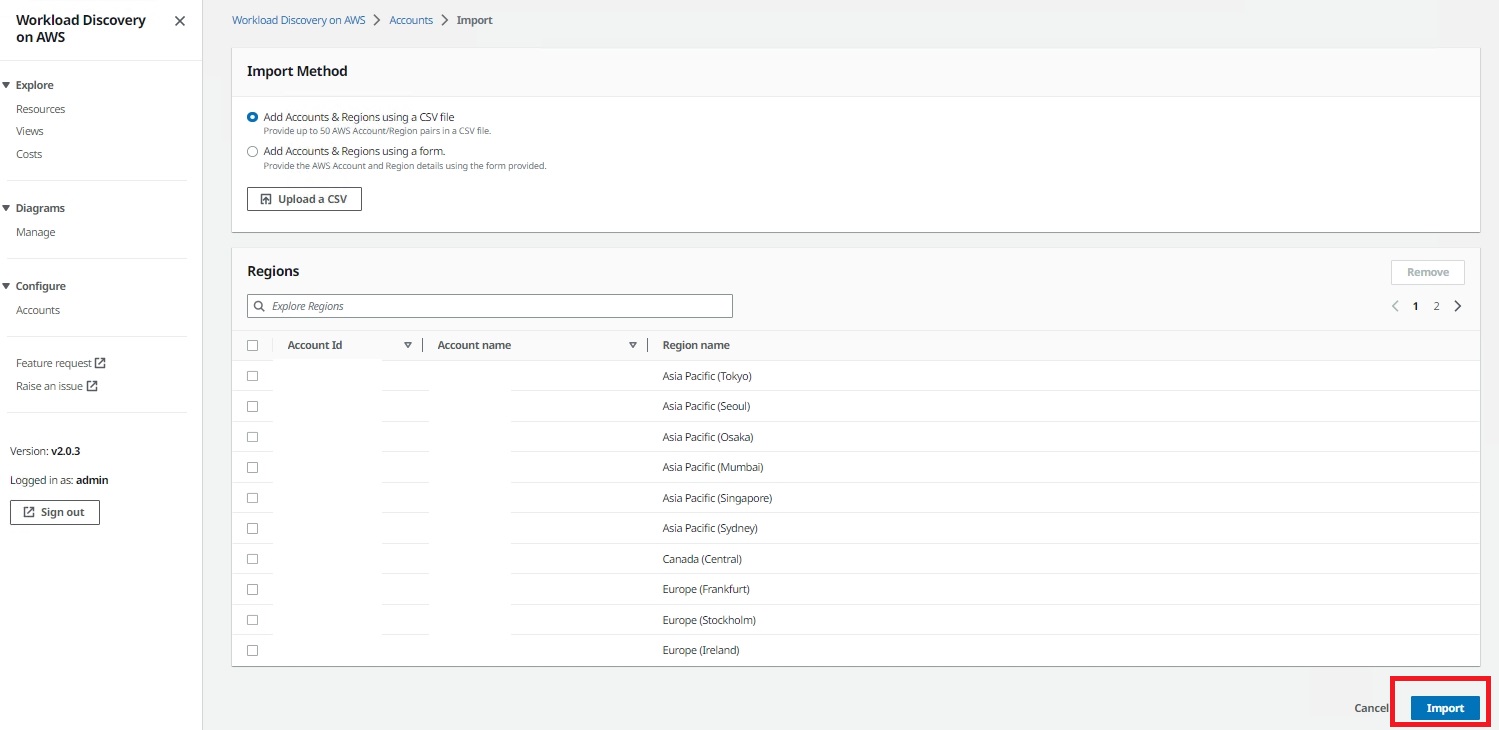Open Feature request via its external link icon
The height and width of the screenshot is (730, 1499).
click(x=101, y=362)
